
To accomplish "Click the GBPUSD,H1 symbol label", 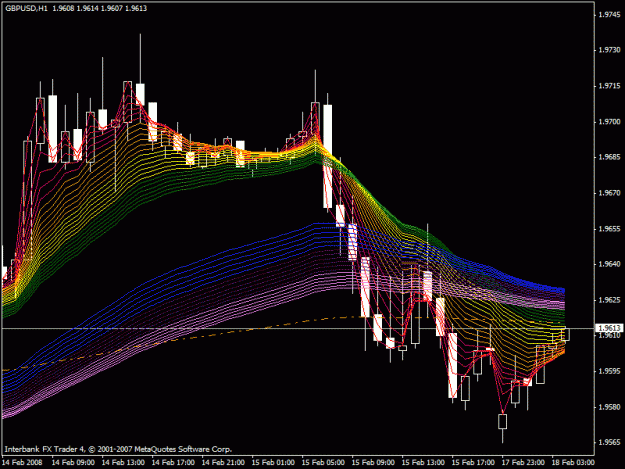I will coord(27,8).
